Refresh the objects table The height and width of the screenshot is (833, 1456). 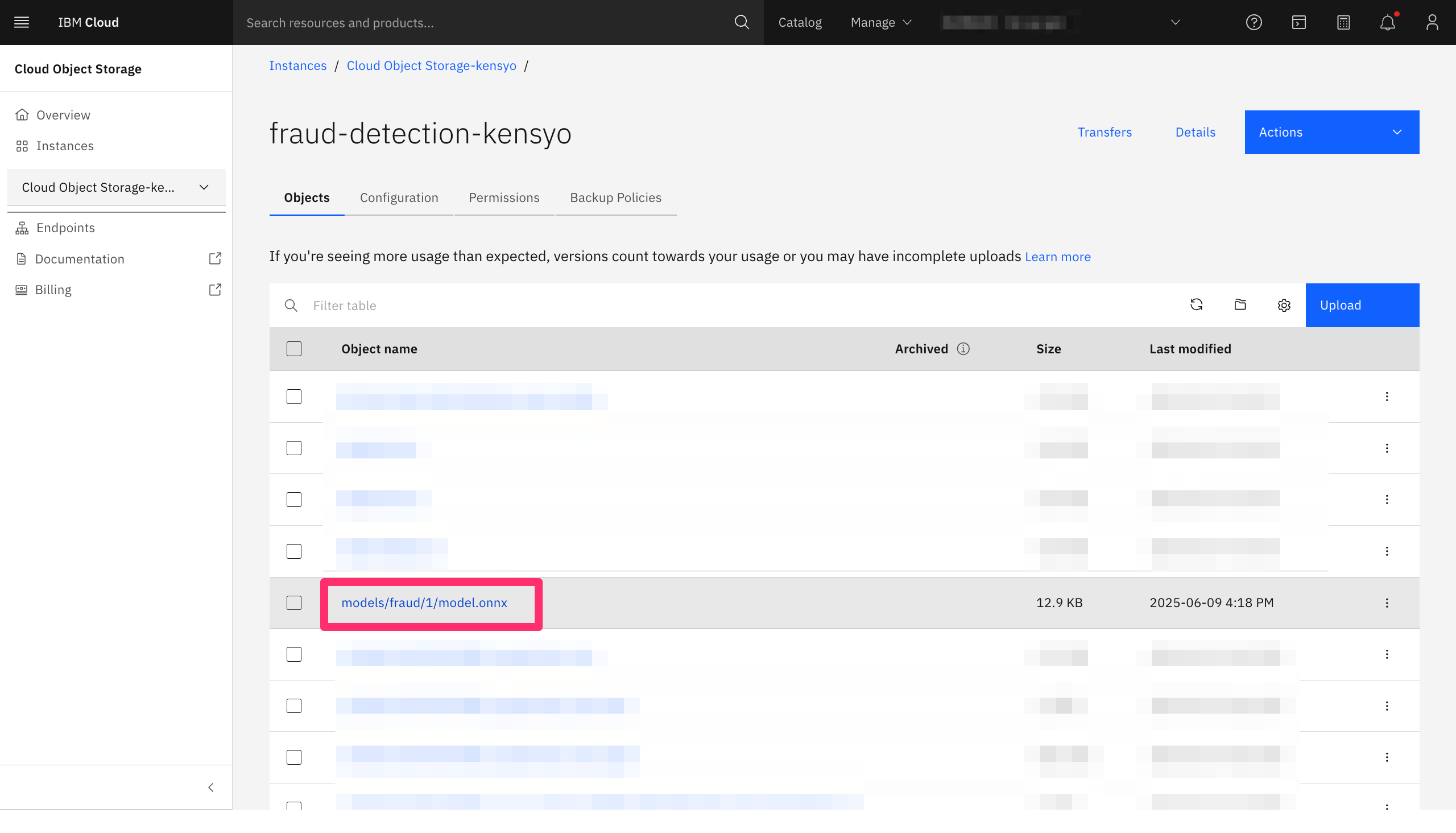point(1197,305)
